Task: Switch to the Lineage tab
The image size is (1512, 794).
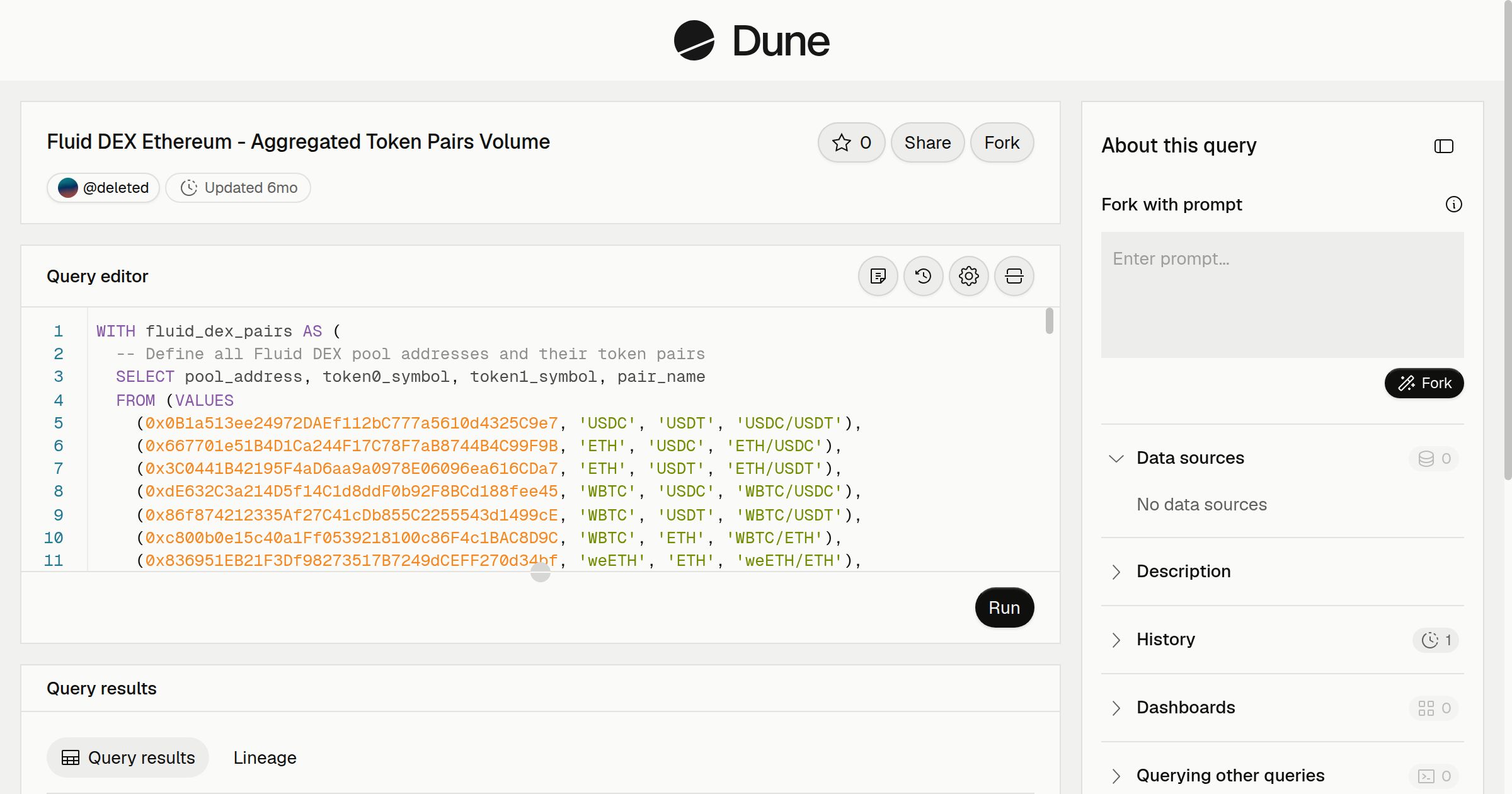Action: (x=265, y=757)
